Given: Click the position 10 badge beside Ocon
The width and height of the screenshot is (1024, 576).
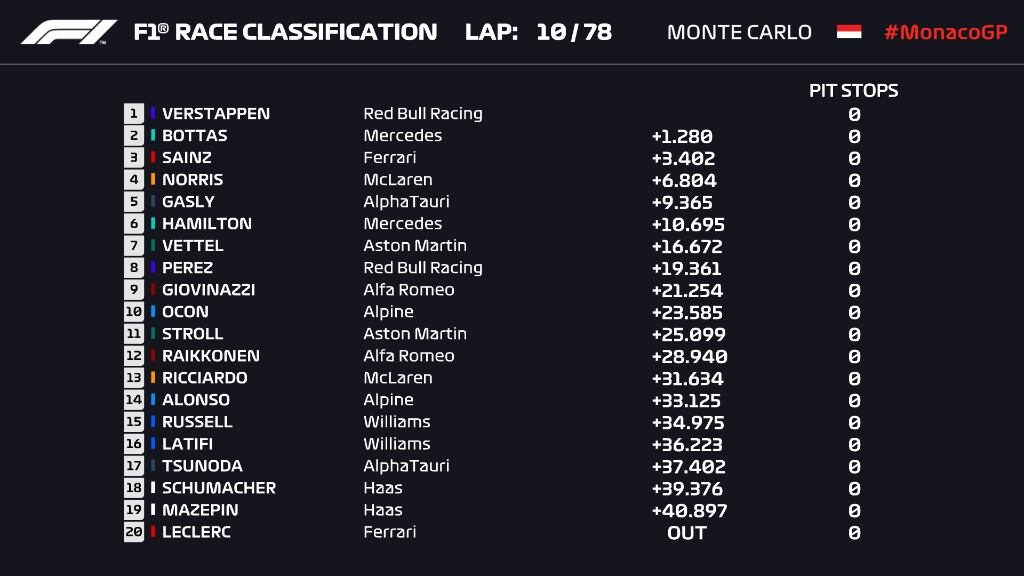Looking at the screenshot, I should pos(134,312).
